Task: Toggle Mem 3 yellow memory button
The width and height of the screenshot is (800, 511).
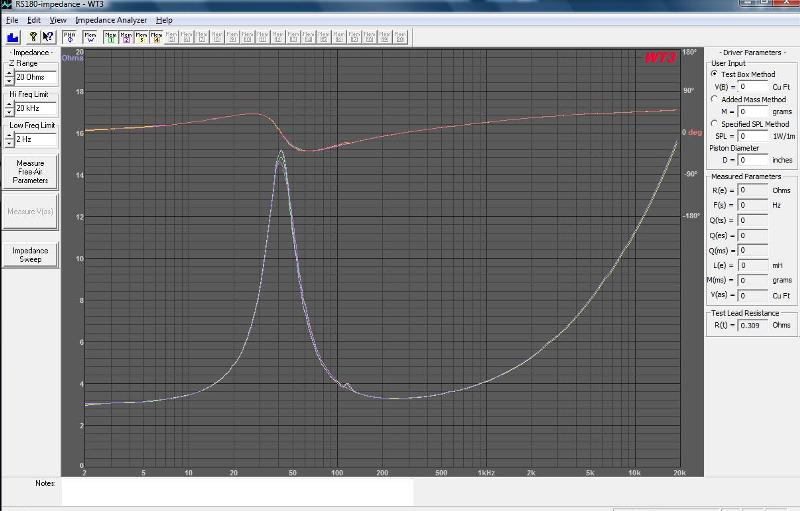Action: (x=141, y=37)
